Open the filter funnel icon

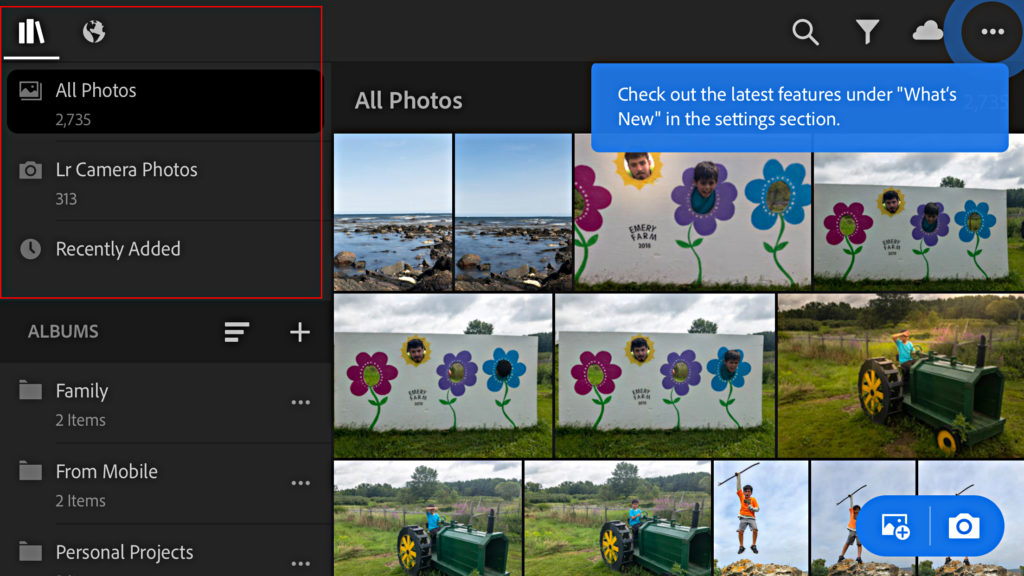(867, 32)
